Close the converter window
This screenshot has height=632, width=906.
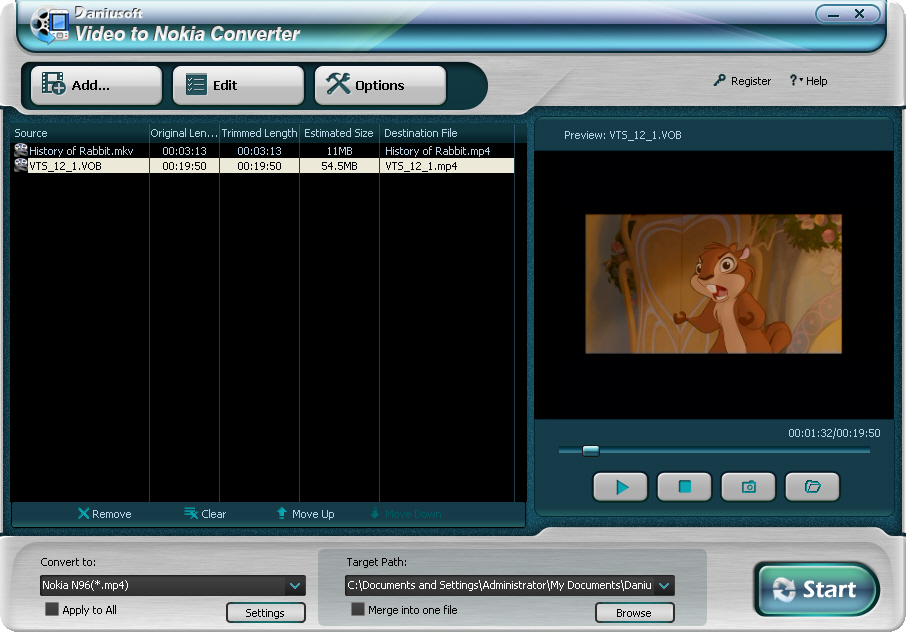[860, 13]
